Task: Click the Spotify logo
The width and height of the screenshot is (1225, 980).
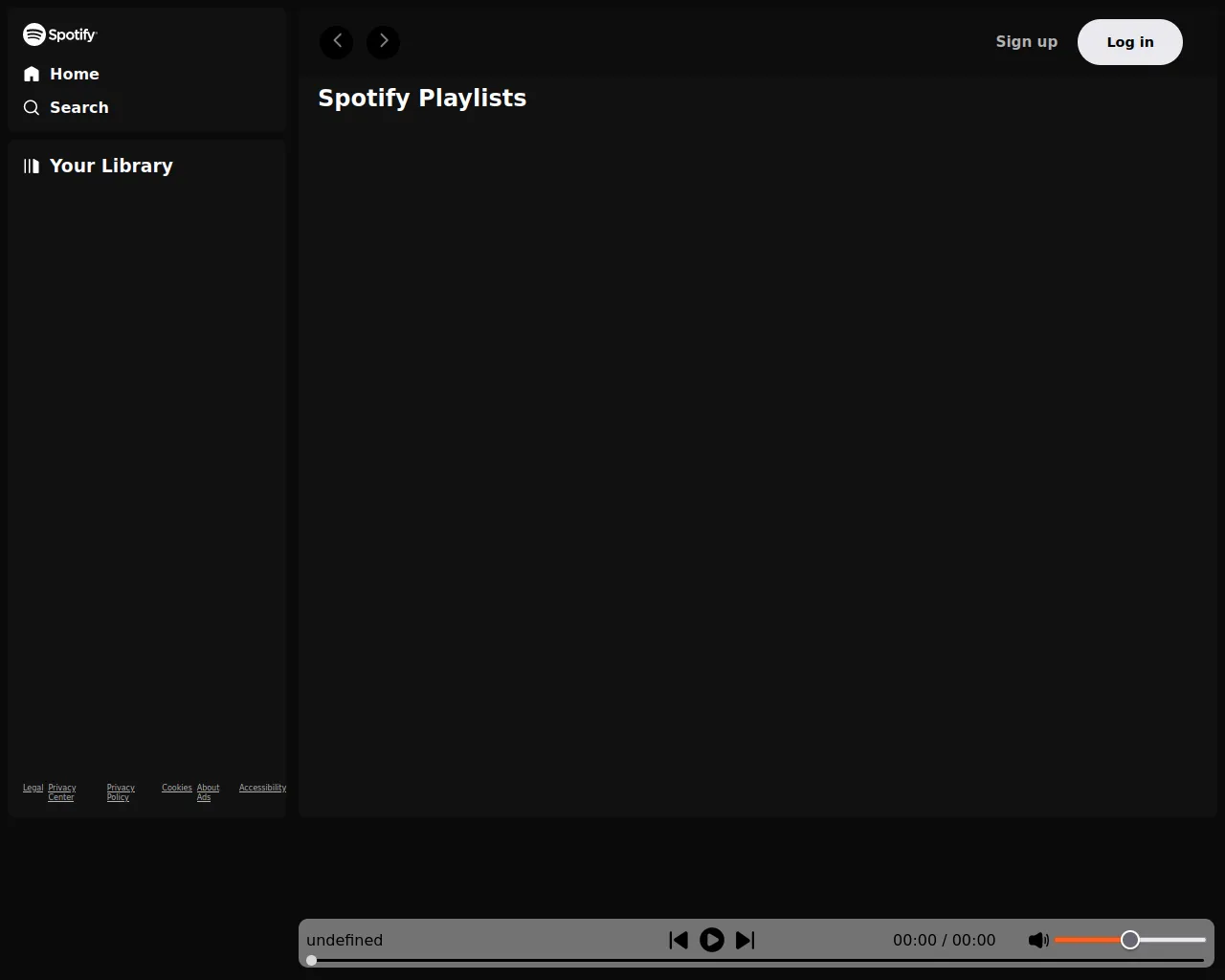Action: tap(60, 34)
